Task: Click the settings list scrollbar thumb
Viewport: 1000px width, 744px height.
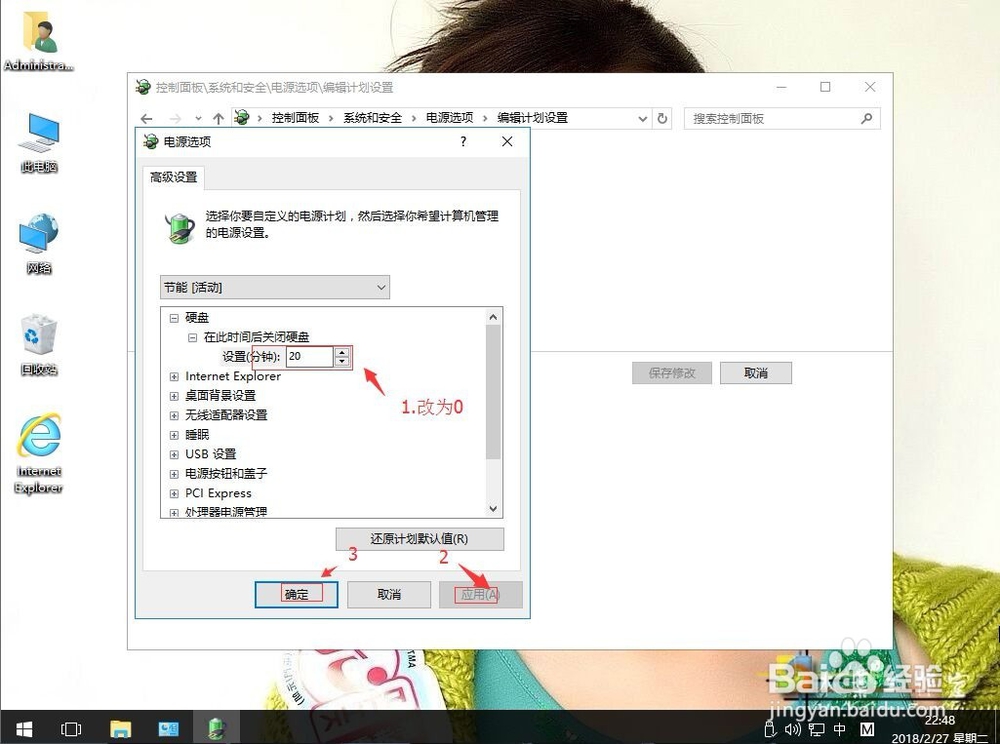Action: coord(493,391)
